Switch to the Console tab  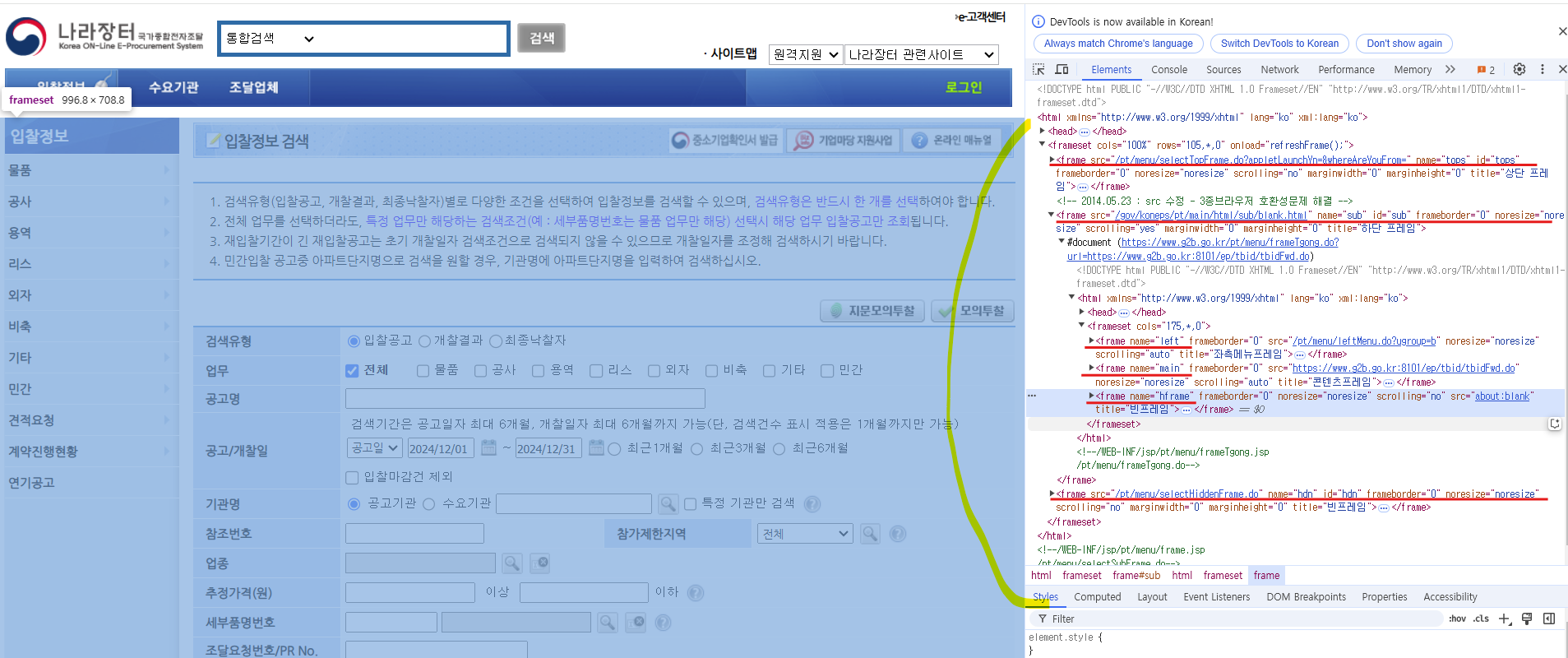click(1168, 70)
